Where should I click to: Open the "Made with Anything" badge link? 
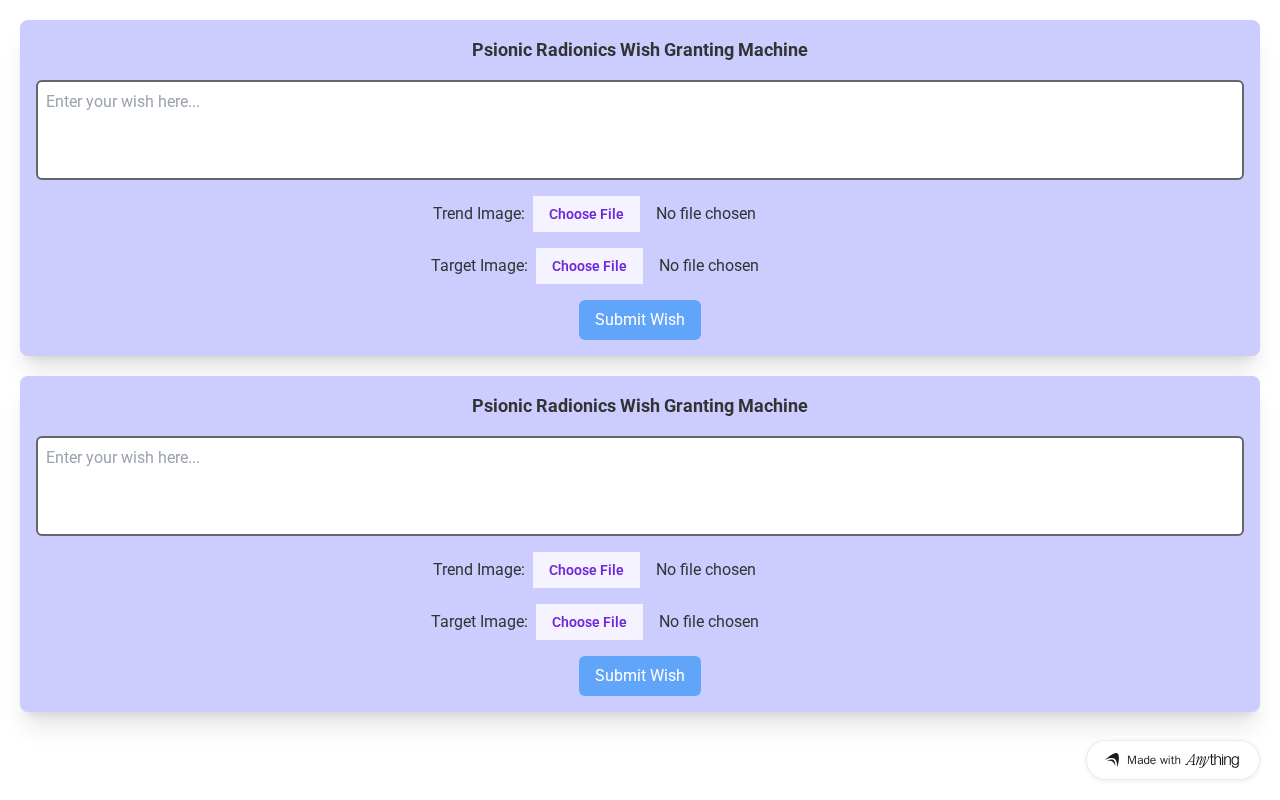pos(1172,760)
